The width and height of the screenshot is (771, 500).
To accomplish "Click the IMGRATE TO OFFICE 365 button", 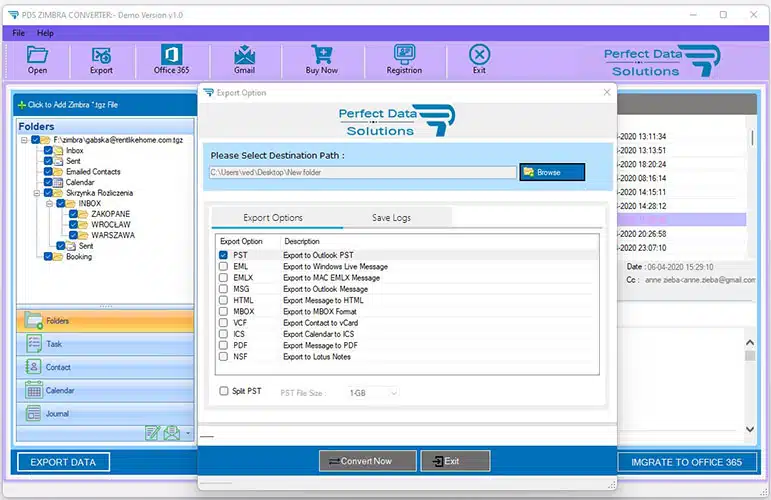I will [x=687, y=462].
